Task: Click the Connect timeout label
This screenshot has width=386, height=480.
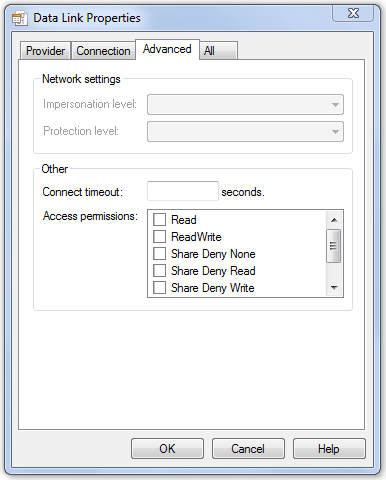Action: pyautogui.click(x=83, y=192)
